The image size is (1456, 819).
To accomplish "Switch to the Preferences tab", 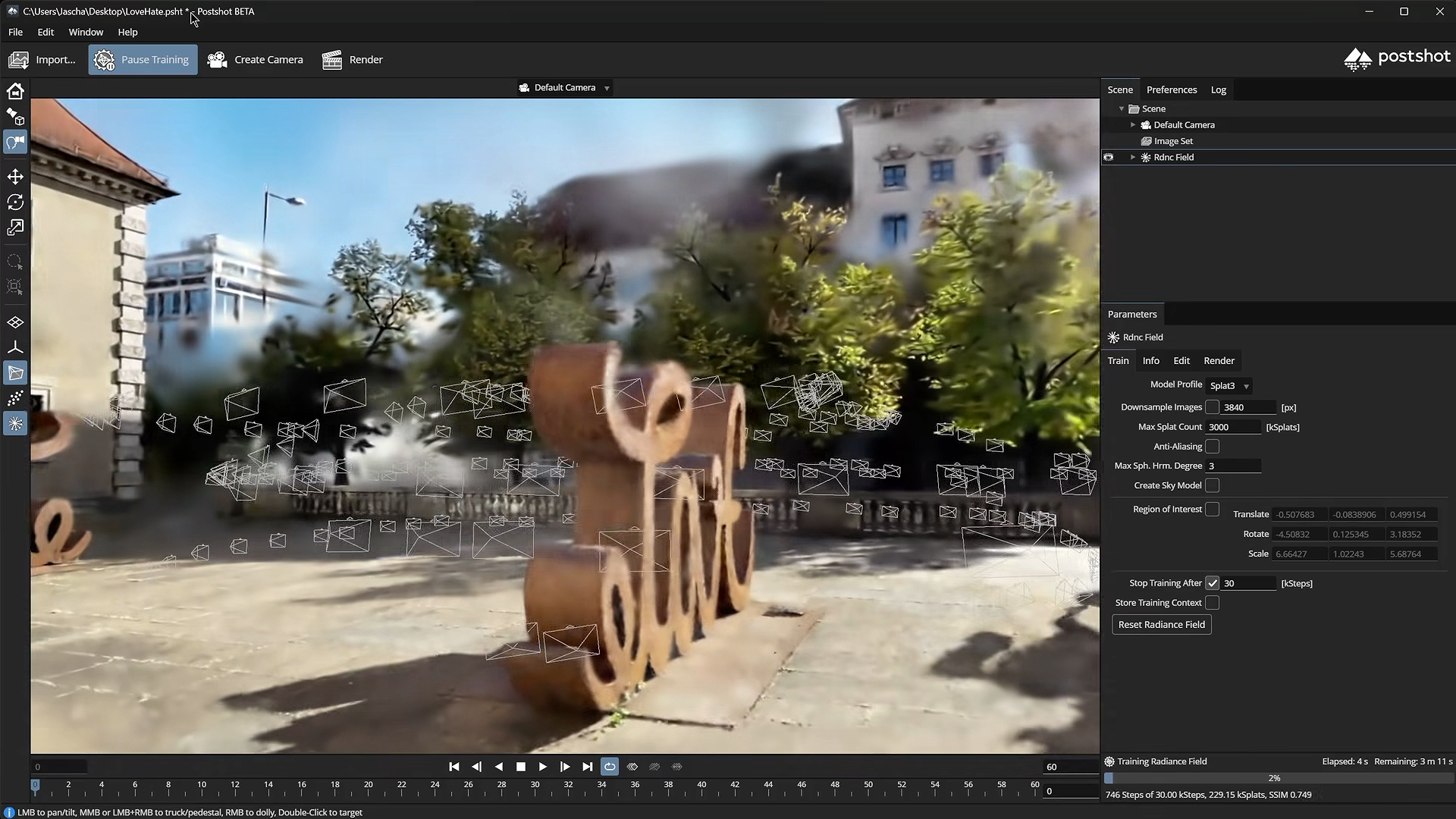I will pos(1171,89).
